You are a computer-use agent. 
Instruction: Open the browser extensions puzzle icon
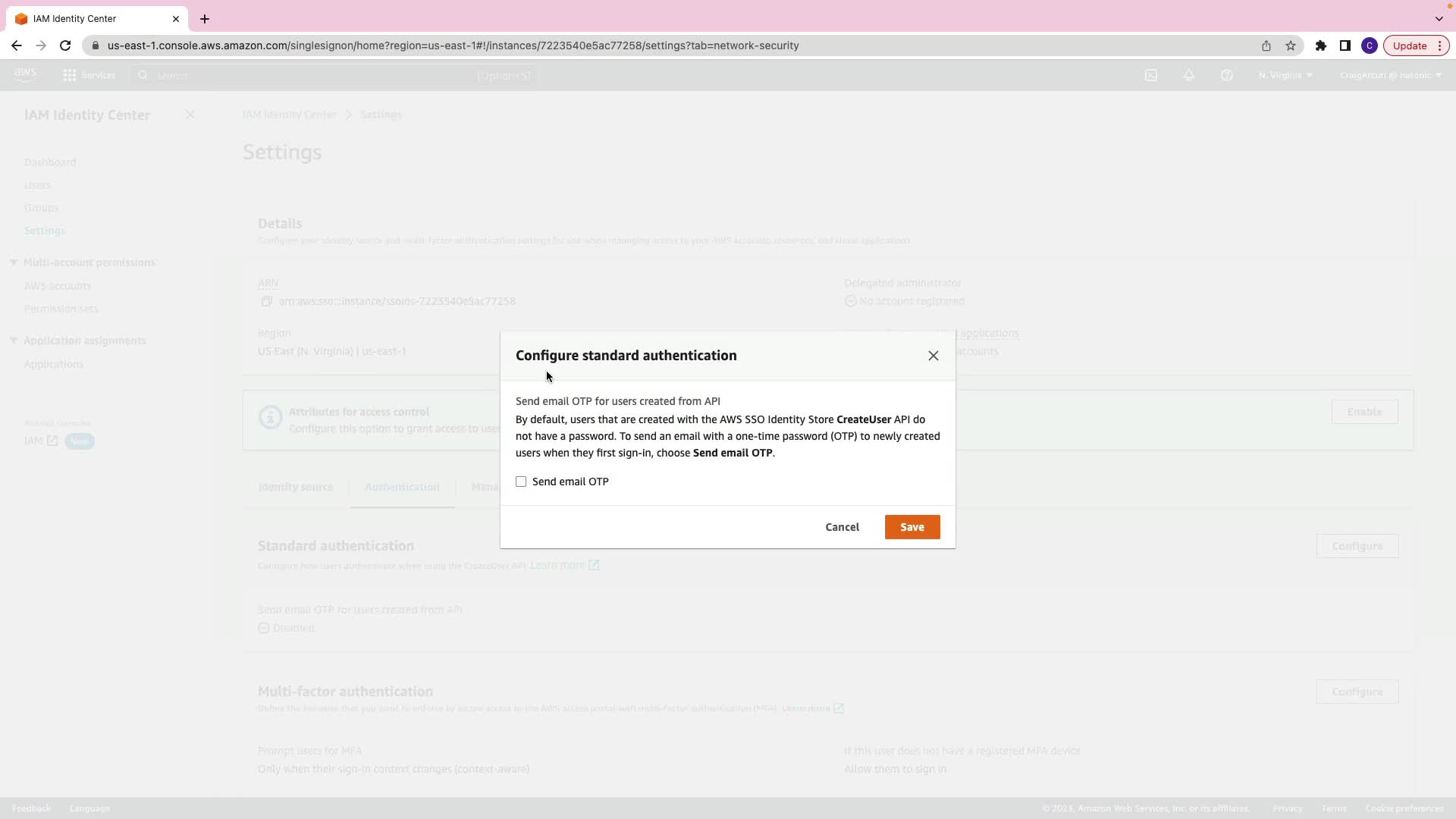point(1320,45)
